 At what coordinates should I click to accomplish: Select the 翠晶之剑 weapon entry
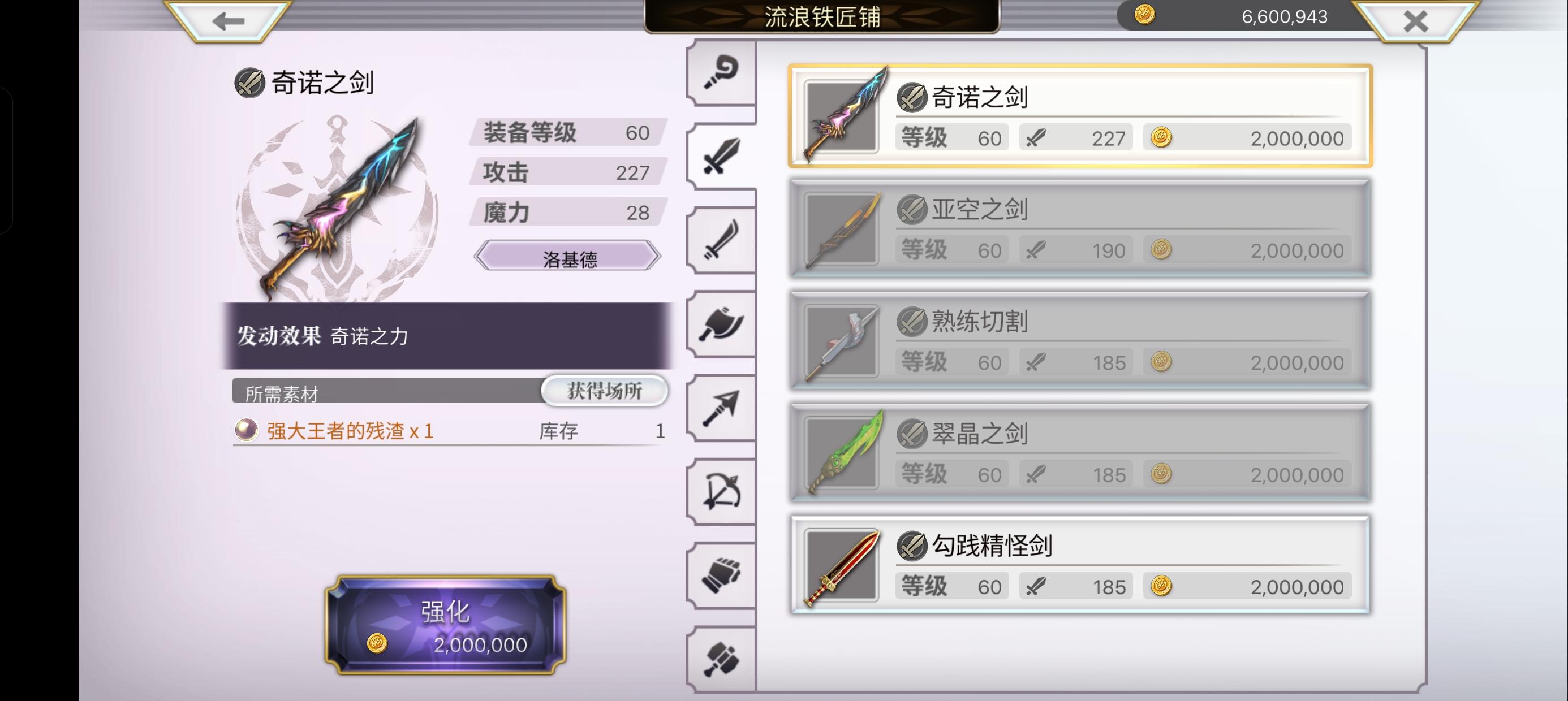[x=1080, y=453]
